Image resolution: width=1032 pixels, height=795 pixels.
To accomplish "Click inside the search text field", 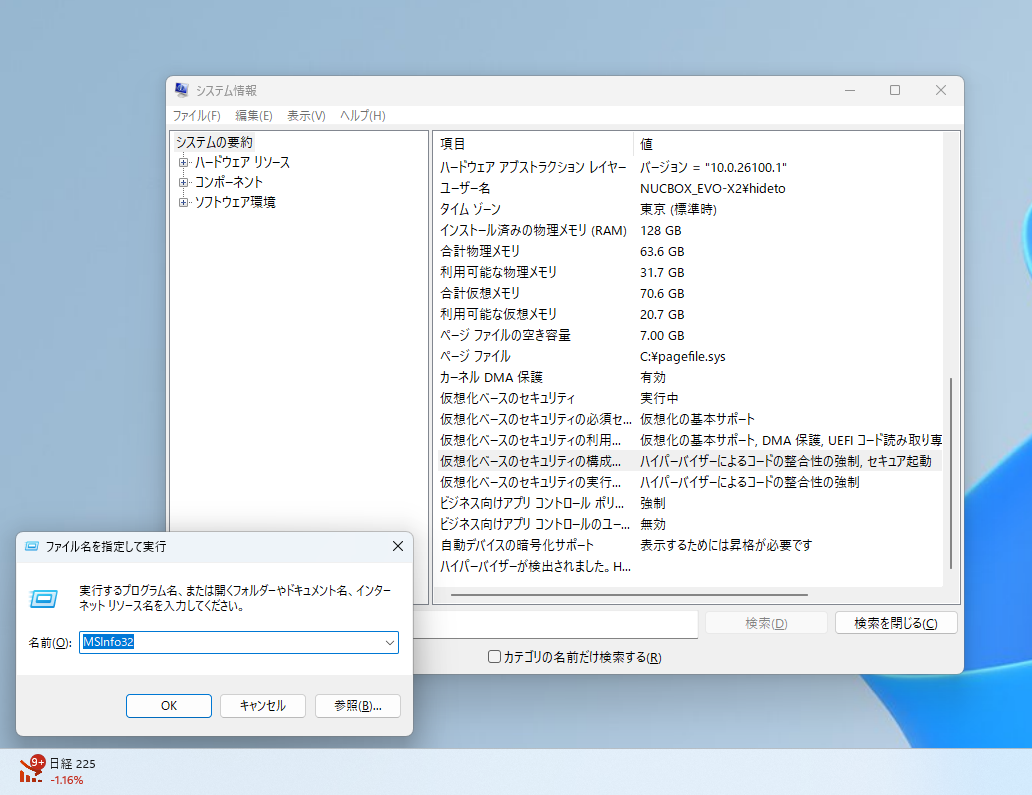I will pyautogui.click(x=560, y=623).
